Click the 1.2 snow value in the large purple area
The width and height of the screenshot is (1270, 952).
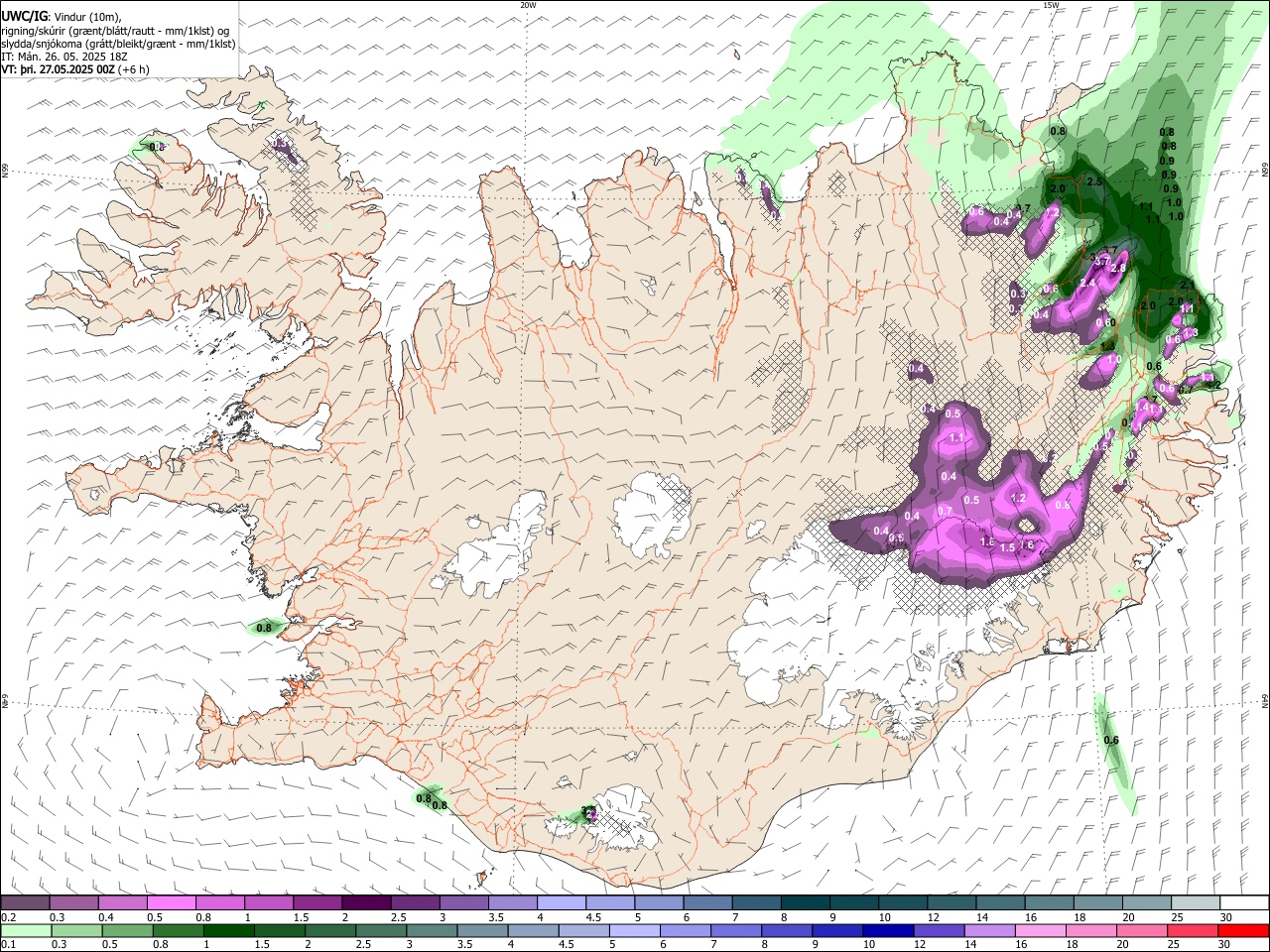coord(1018,498)
